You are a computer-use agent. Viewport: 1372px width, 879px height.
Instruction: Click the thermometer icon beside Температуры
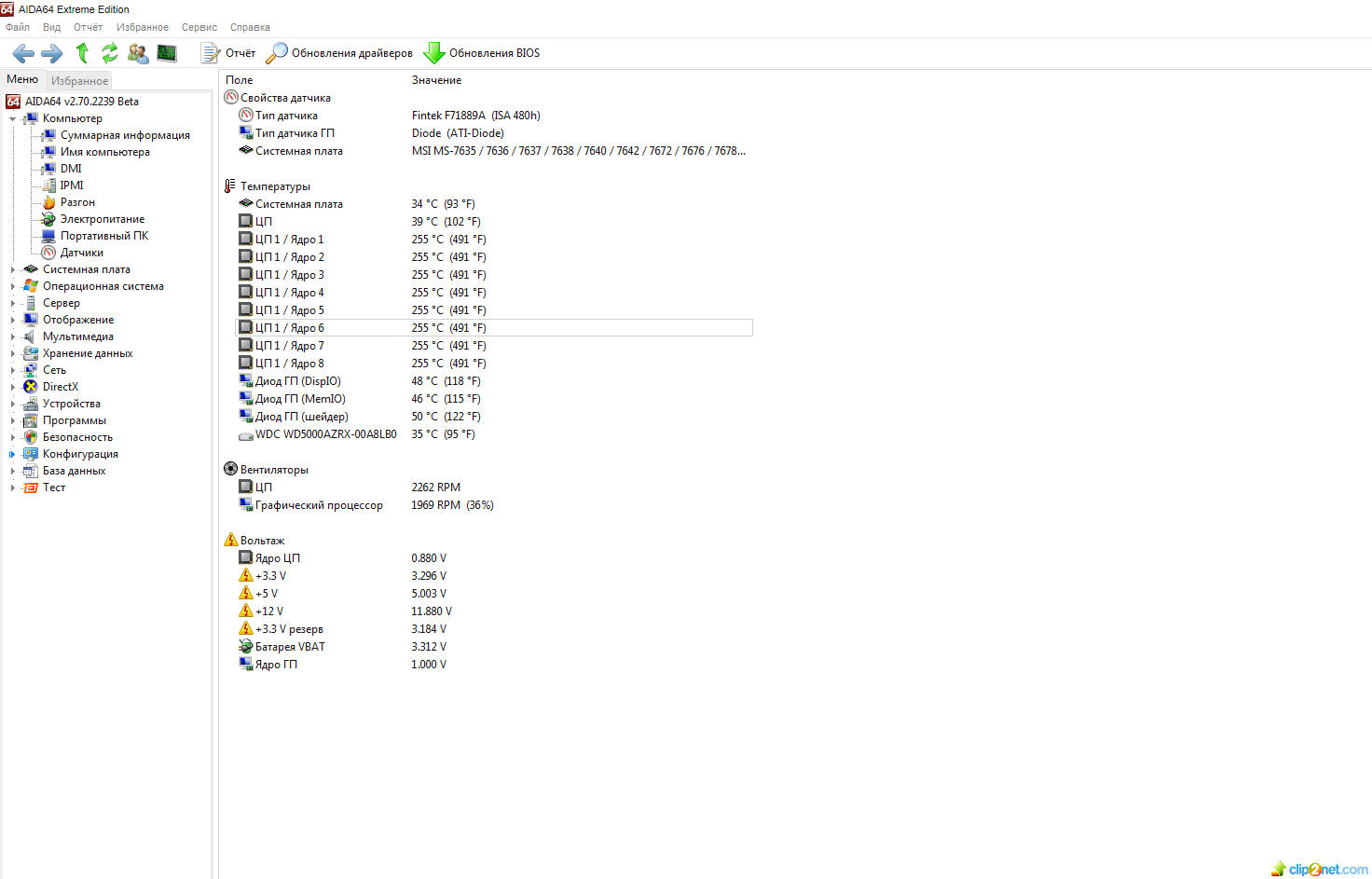[x=230, y=186]
